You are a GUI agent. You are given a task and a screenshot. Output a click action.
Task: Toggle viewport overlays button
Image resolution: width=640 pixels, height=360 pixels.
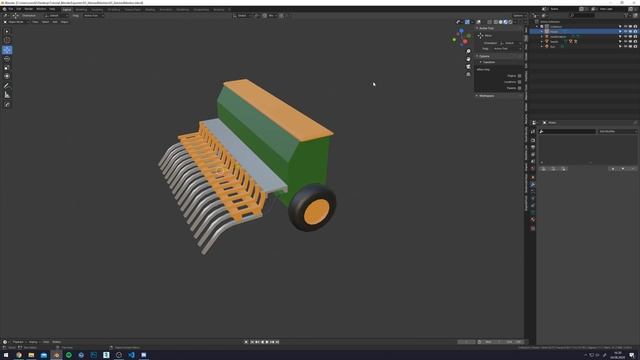tap(478, 22)
